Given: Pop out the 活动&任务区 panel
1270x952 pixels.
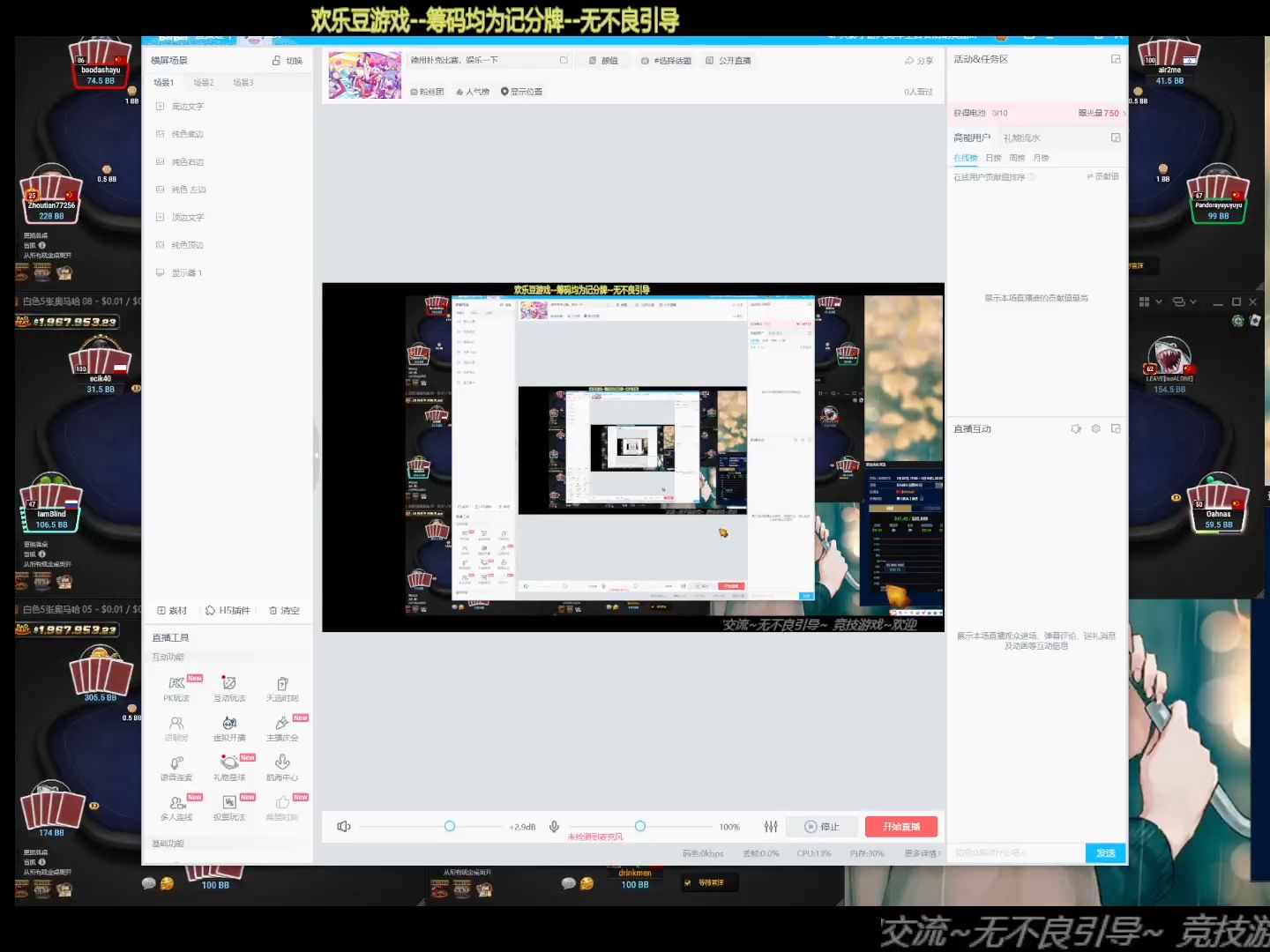Looking at the screenshot, I should (x=1116, y=59).
